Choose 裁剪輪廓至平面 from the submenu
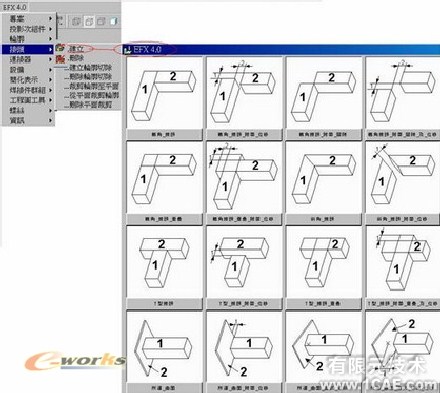Screen dimensions: 440x393 tap(92, 86)
